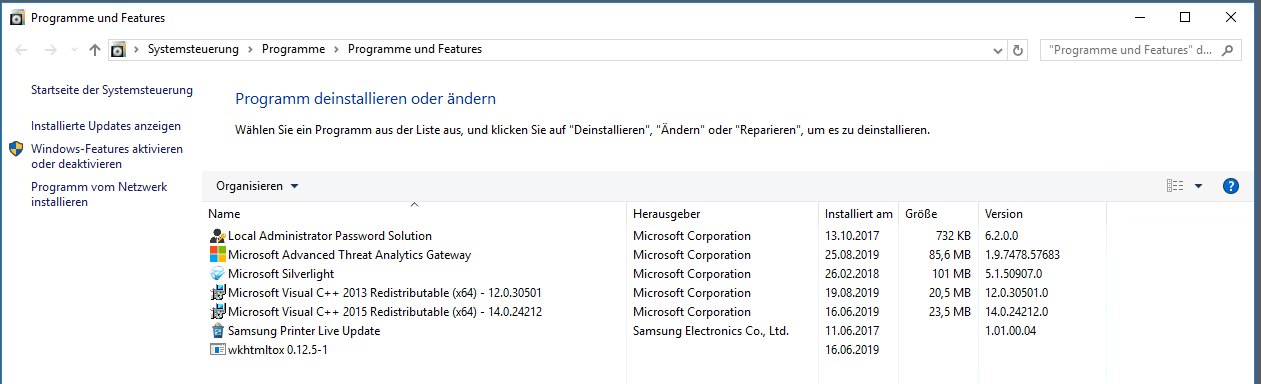
Task: Go up one level with Up arrow
Action: [x=95, y=49]
